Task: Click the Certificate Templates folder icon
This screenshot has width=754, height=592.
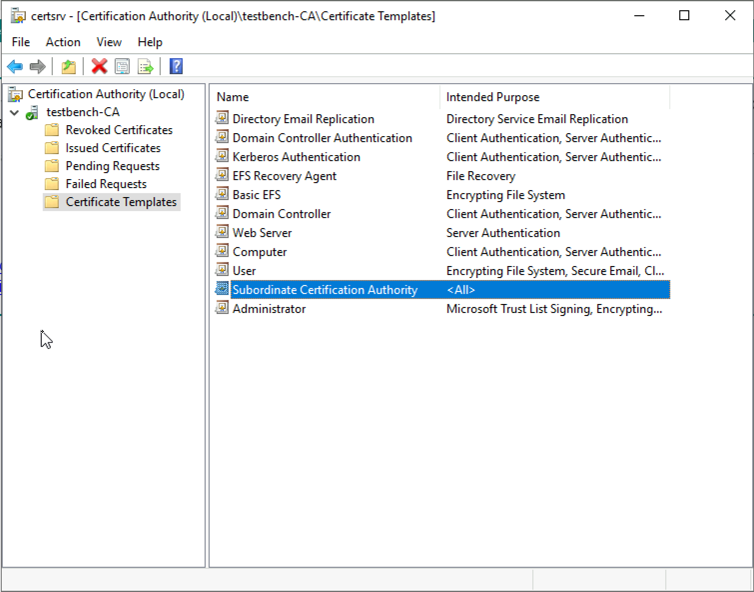Action: tap(51, 202)
